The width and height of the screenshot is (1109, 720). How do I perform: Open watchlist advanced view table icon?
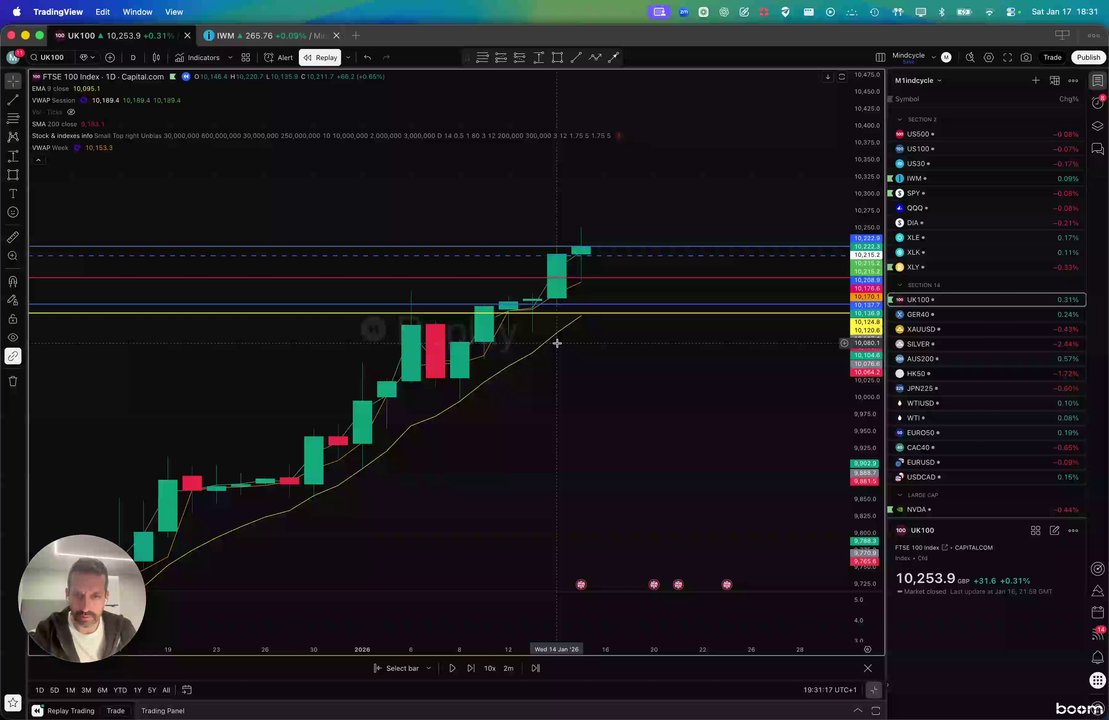(x=1055, y=81)
